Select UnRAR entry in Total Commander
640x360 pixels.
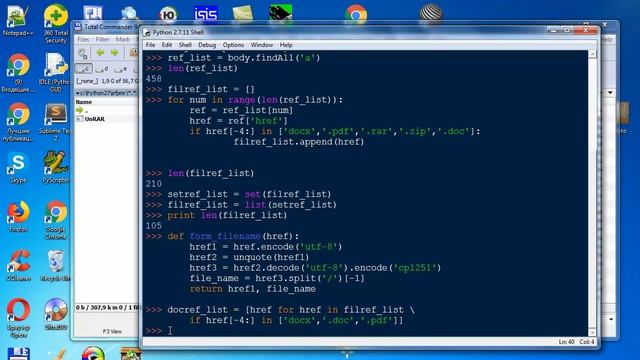91,119
